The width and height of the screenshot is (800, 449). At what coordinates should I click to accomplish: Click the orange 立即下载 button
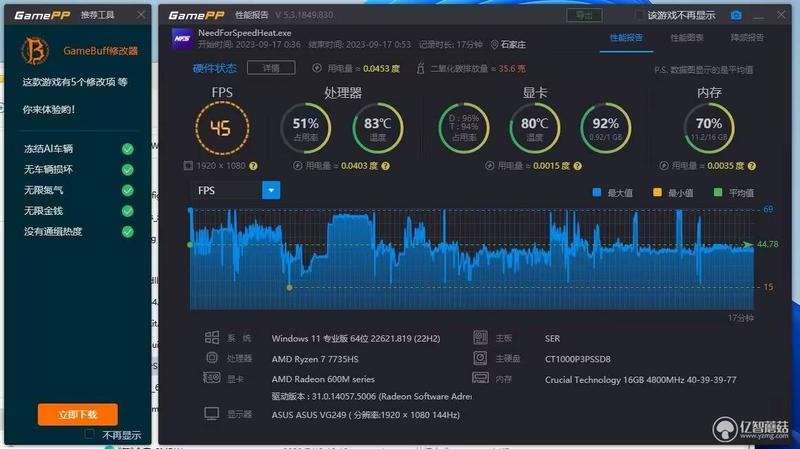point(78,414)
